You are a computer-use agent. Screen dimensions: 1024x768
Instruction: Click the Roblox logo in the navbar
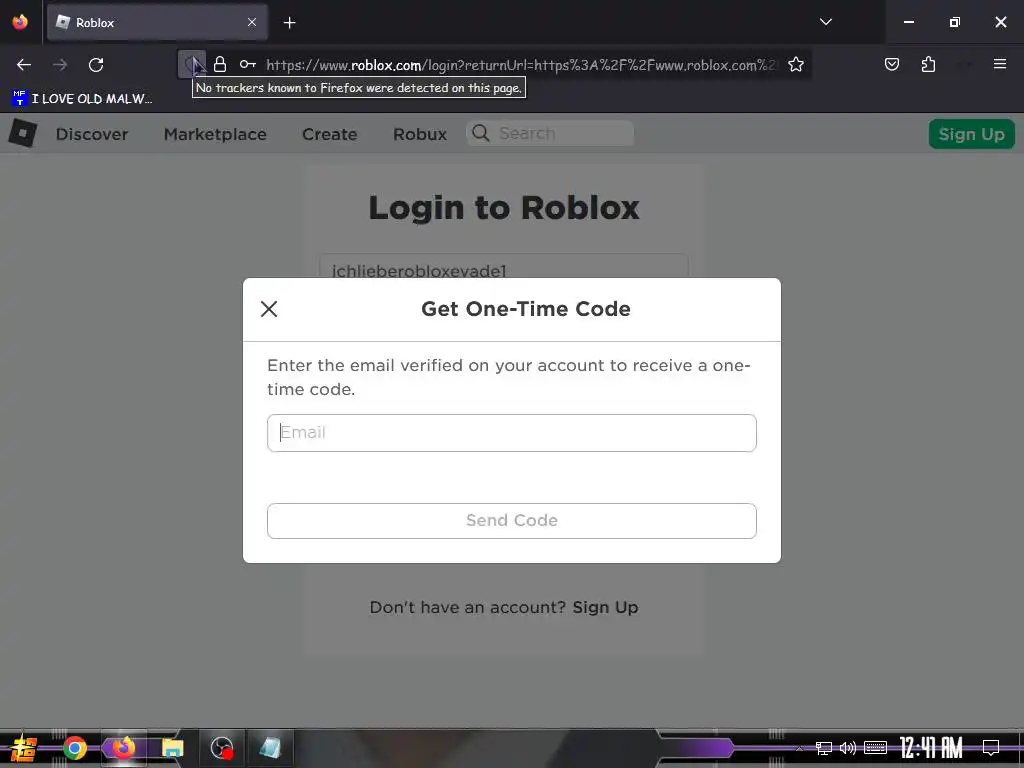[23, 134]
